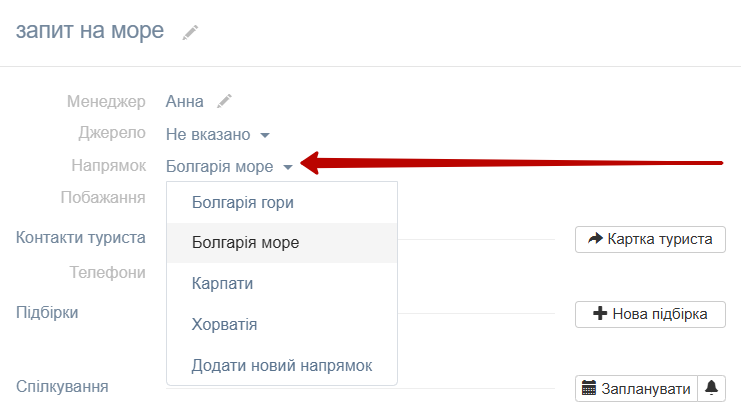
Task: Click the bell reminder icon button
Action: click(x=712, y=388)
